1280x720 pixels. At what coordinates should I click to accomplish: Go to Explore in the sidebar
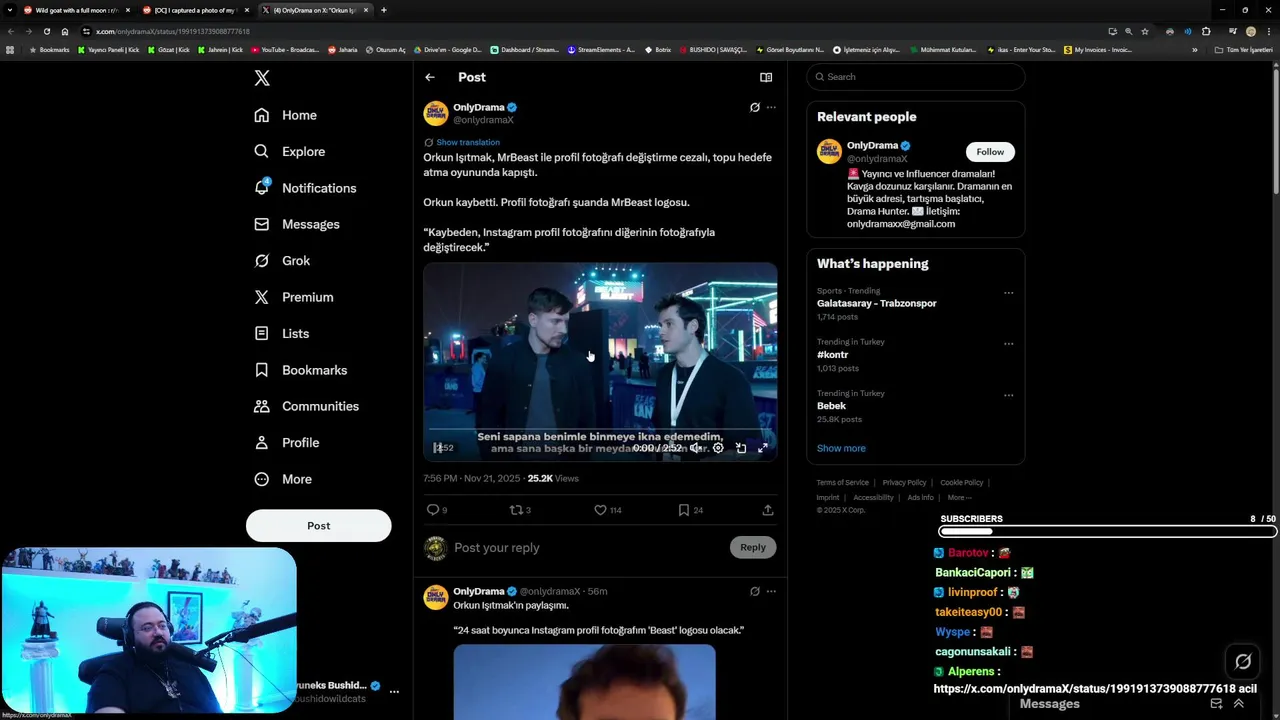tap(289, 151)
